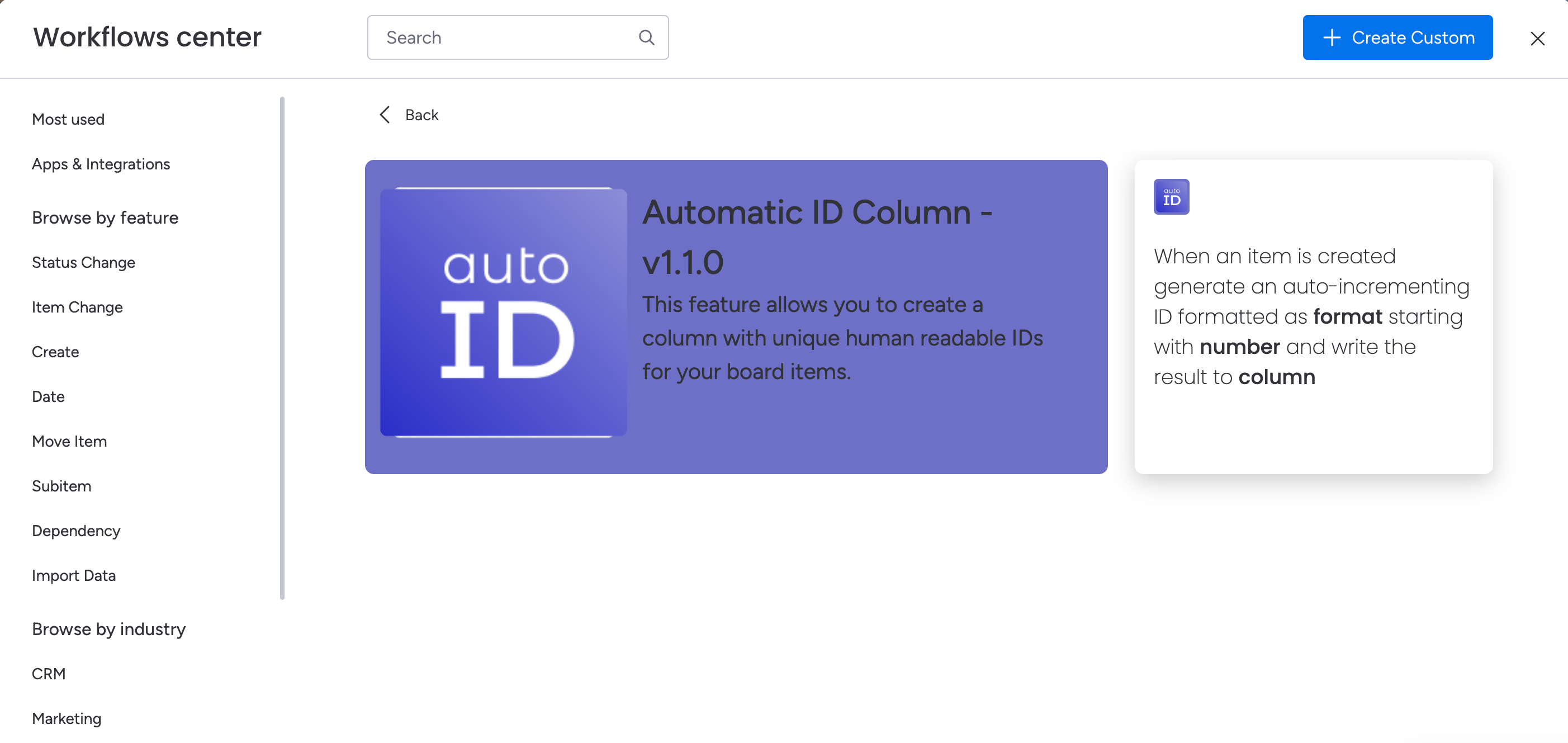
Task: Open Apps & Integrations category
Action: (101, 164)
